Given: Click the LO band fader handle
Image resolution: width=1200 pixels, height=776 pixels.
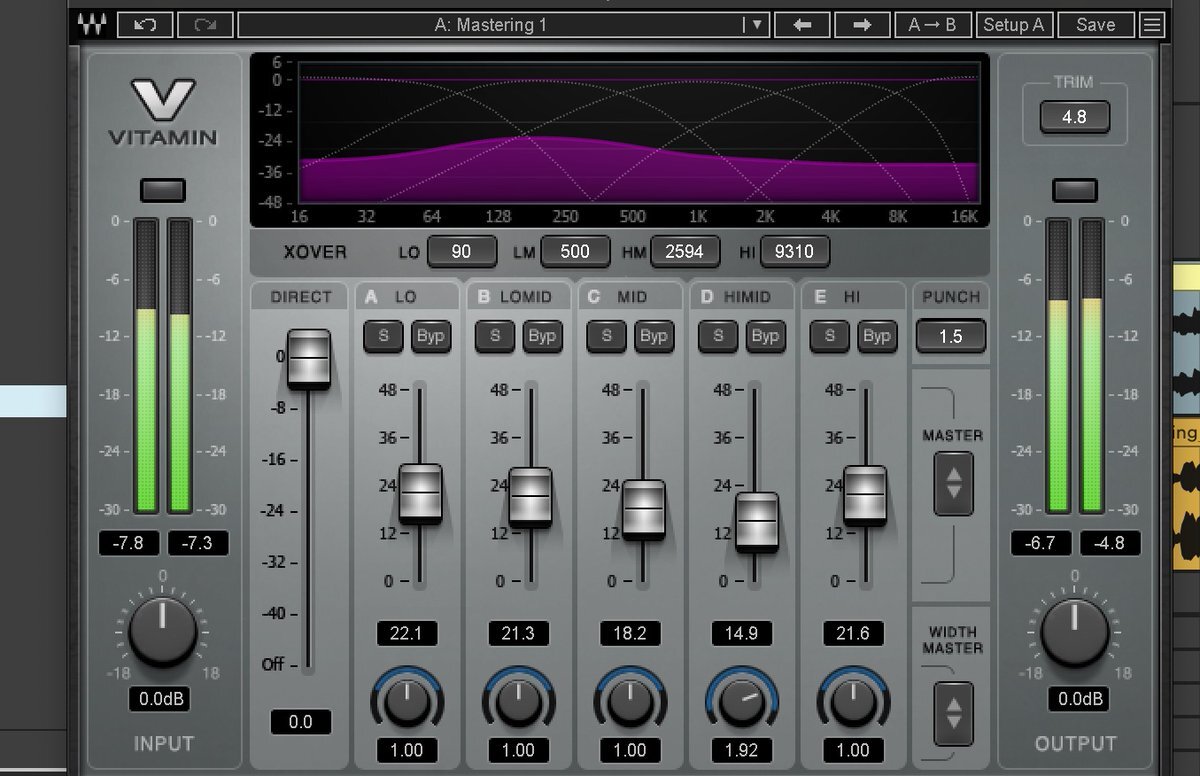Looking at the screenshot, I should (421, 493).
